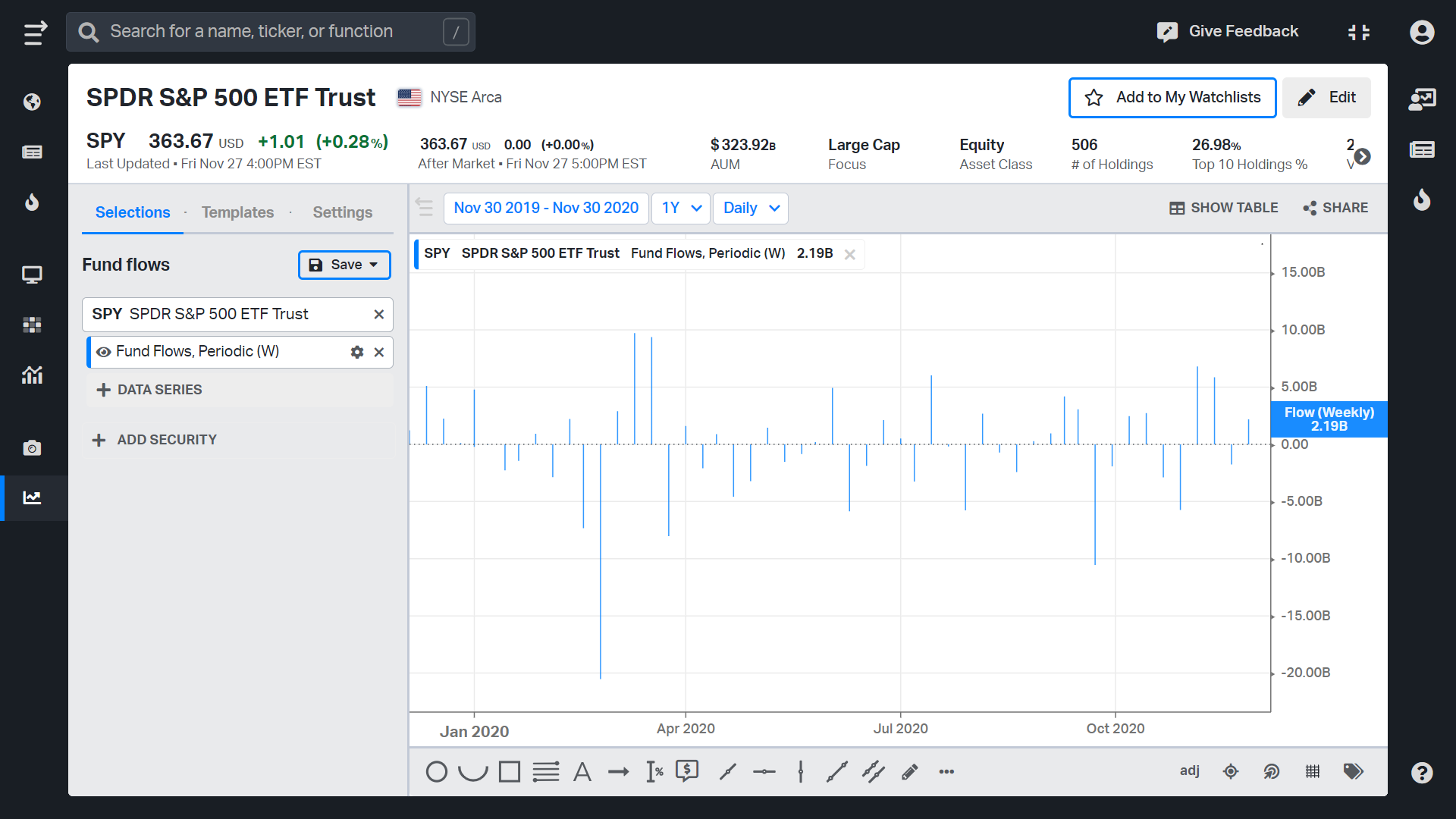Select the text annotation tool
Screen dimensions: 1456x819
pyautogui.click(x=582, y=772)
